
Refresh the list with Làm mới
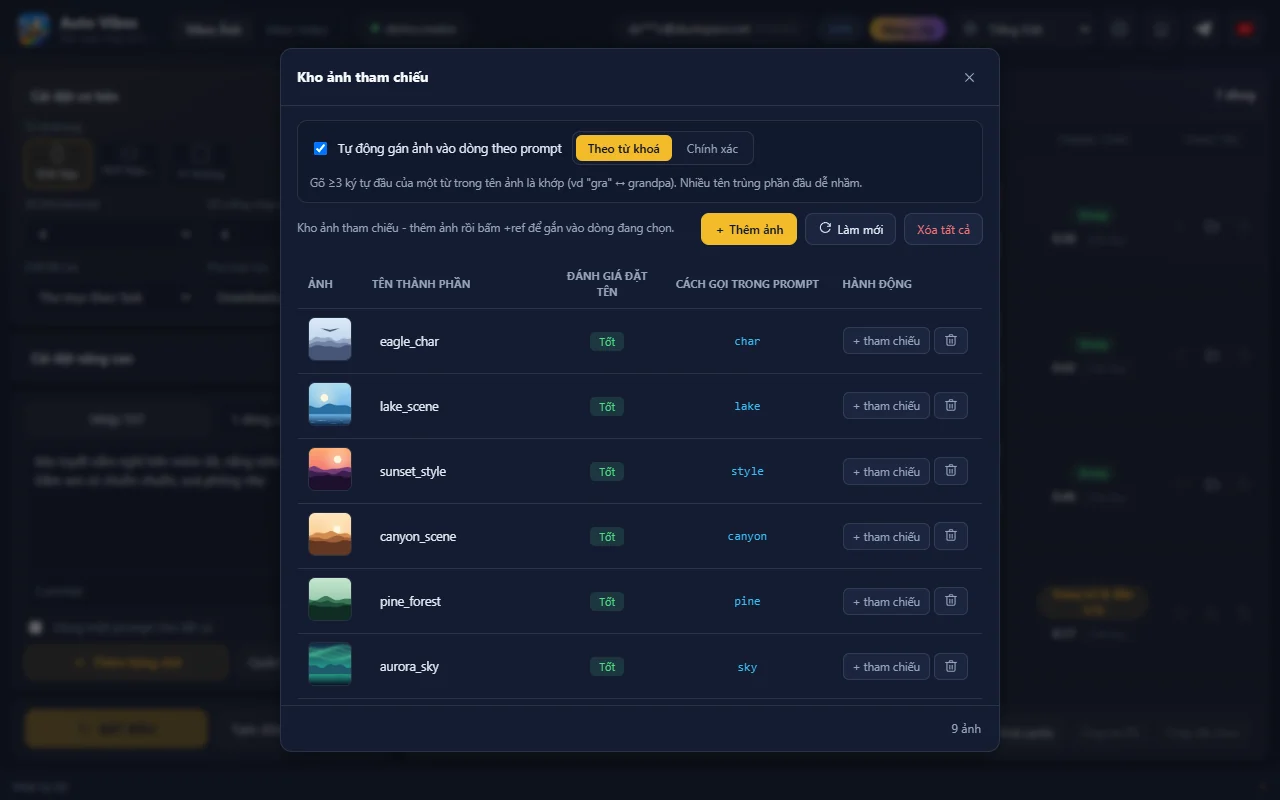pyautogui.click(x=850, y=229)
